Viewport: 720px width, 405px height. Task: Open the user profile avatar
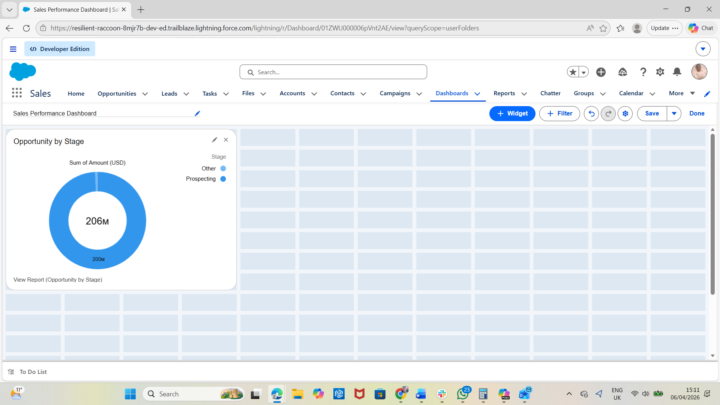coord(699,72)
